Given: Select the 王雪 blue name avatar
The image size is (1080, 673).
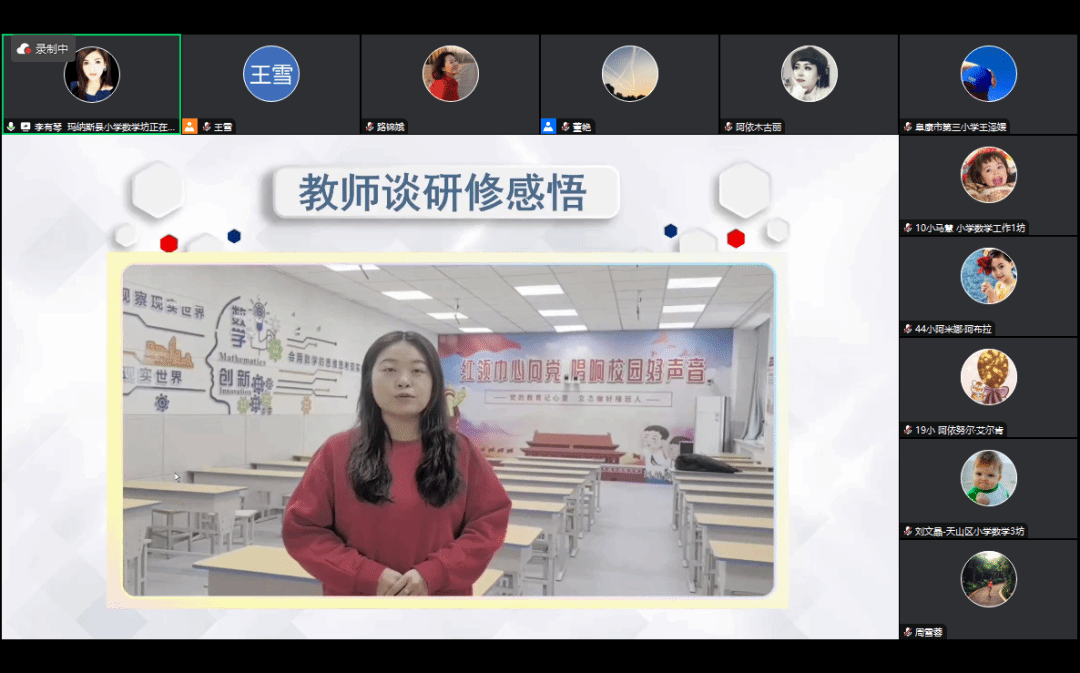Looking at the screenshot, I should (x=271, y=74).
